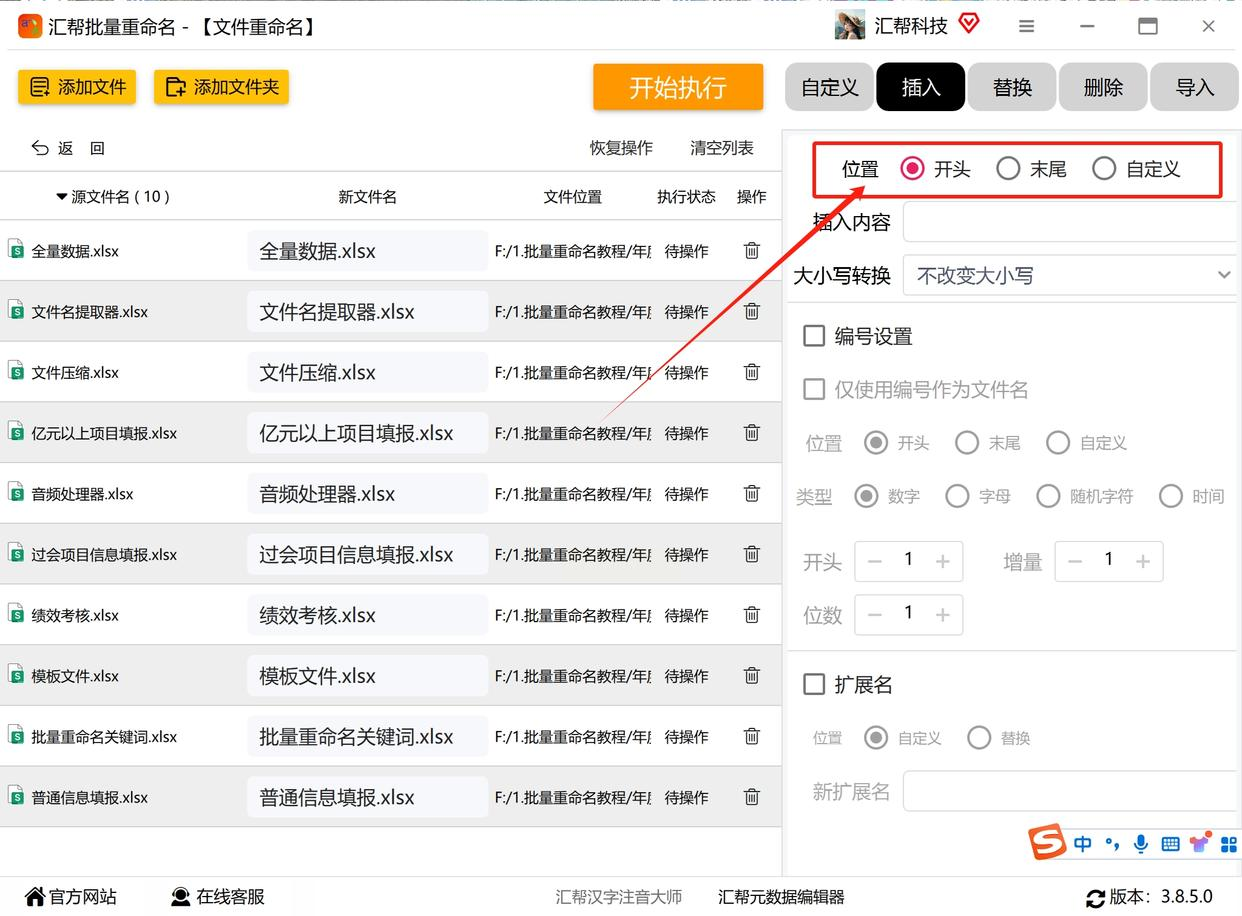Screen dimensions: 1242x916
Task: Click the user avatar next to 汇帮科技
Action: (x=850, y=26)
